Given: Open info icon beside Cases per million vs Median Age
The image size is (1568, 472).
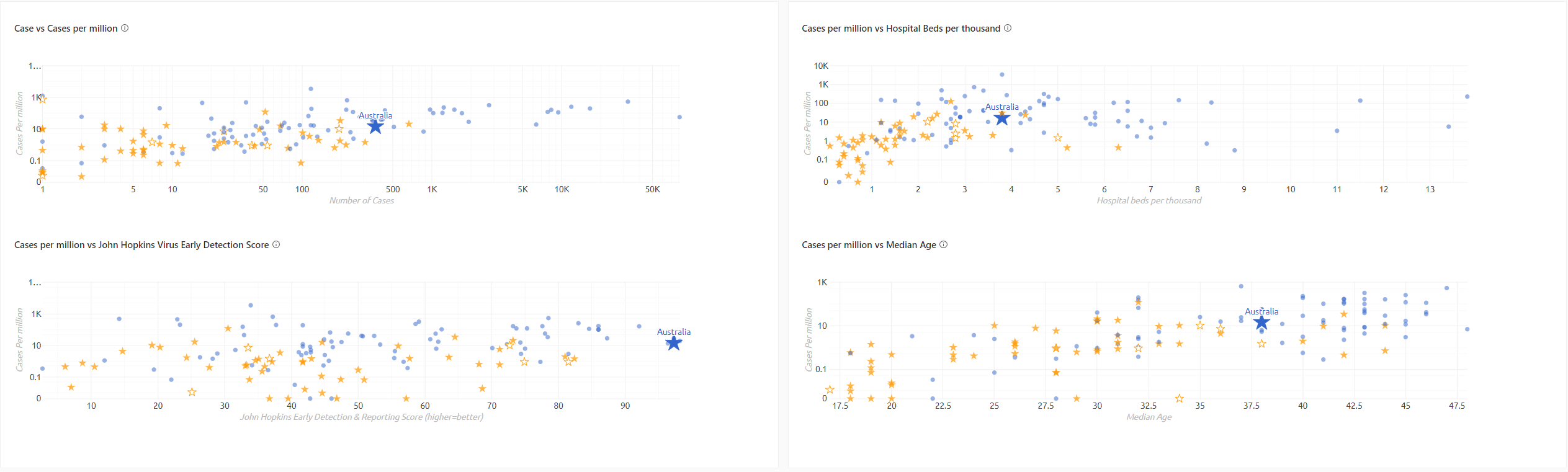Looking at the screenshot, I should point(943,244).
